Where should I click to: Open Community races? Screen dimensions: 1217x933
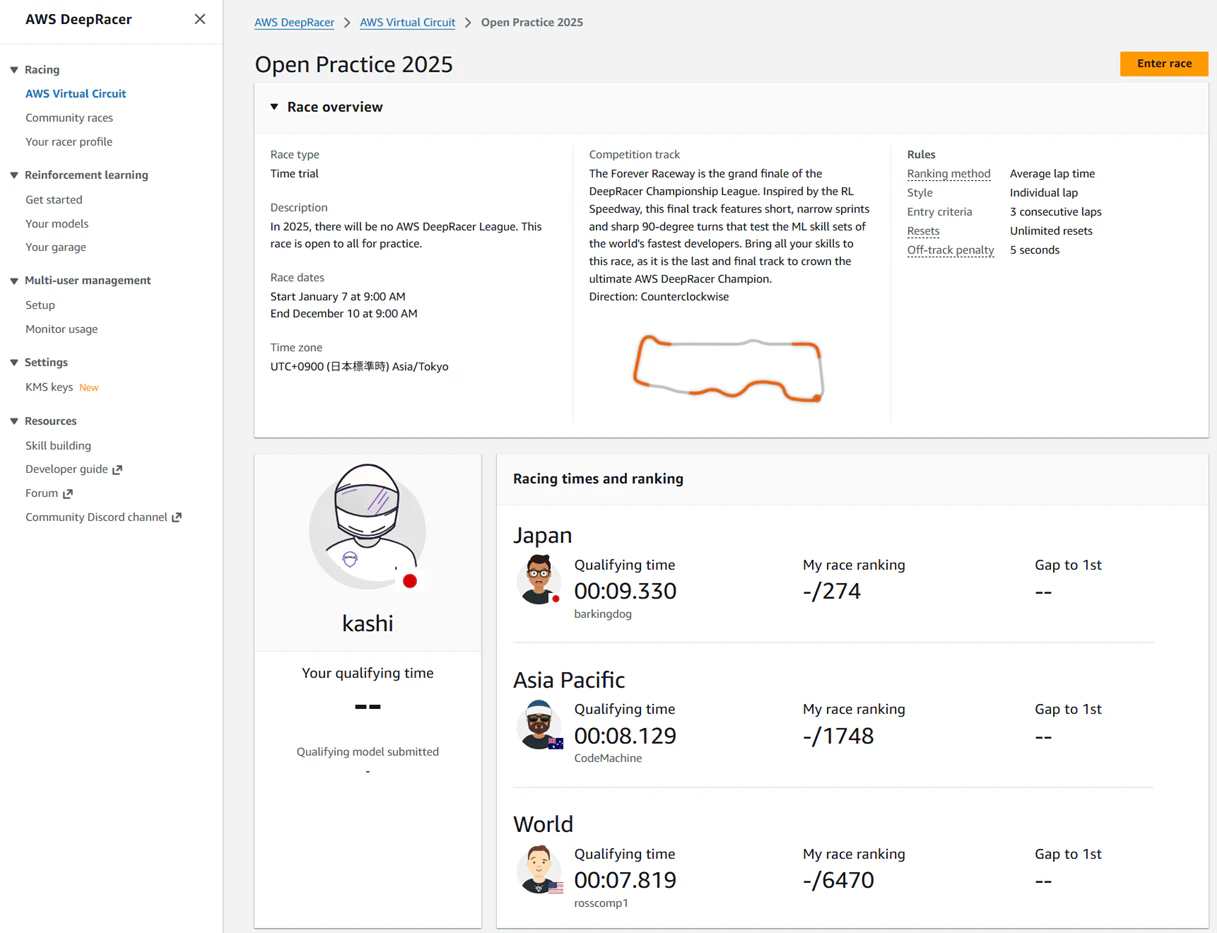pos(69,118)
